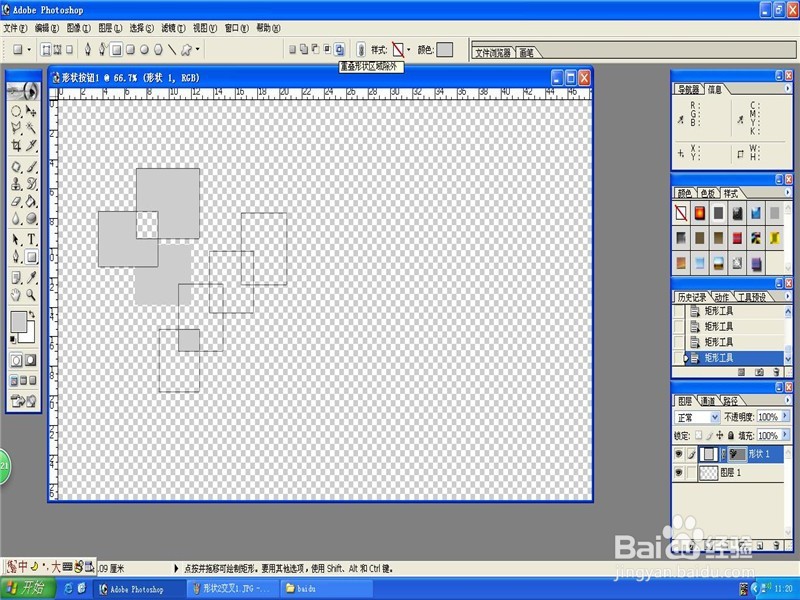This screenshot has height=600, width=800.
Task: Choose Line shape in options bar
Action: pos(172,49)
